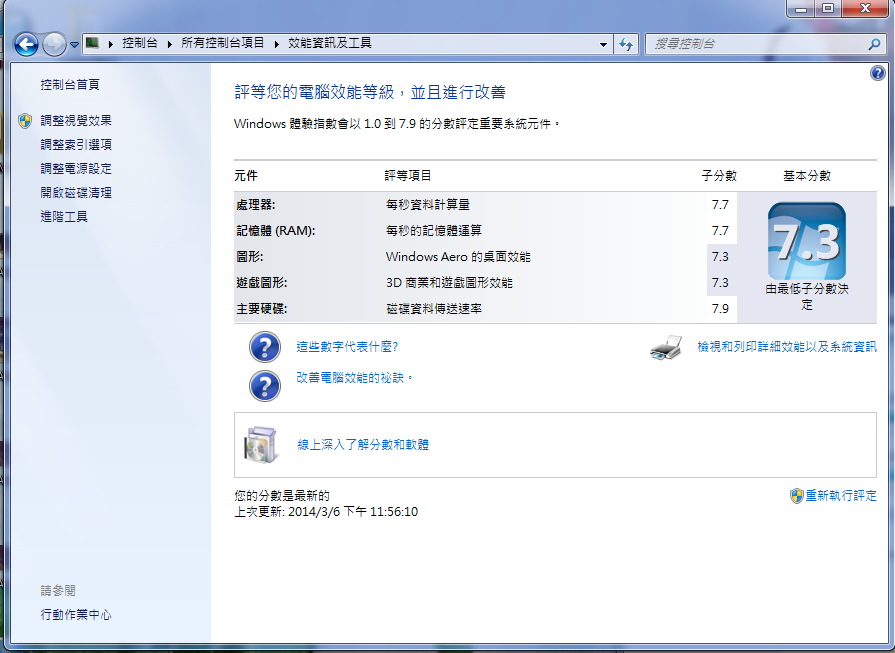The image size is (895, 653).
Task: Minimize the window
Action: tap(800, 8)
